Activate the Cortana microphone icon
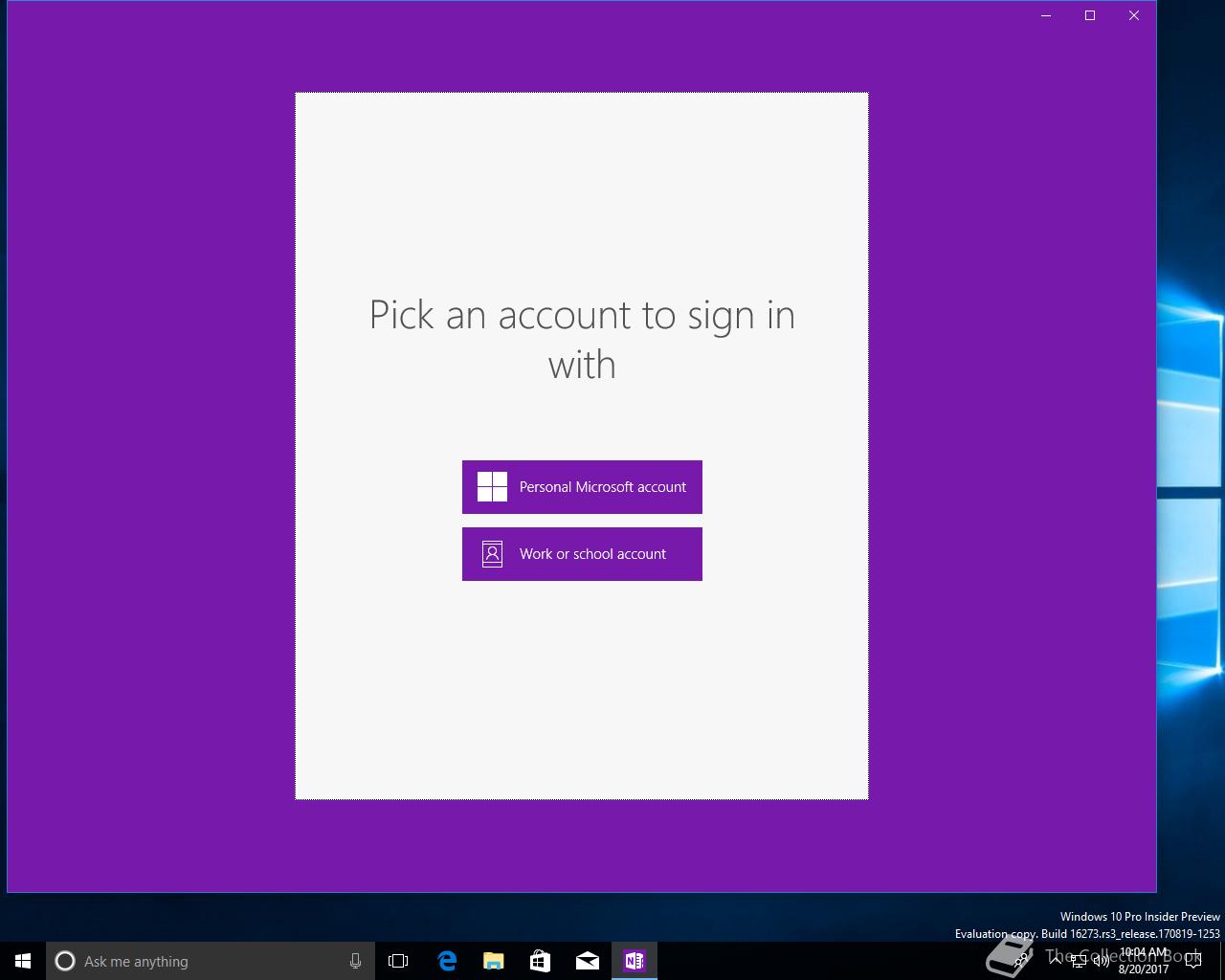The image size is (1225, 980). click(355, 961)
